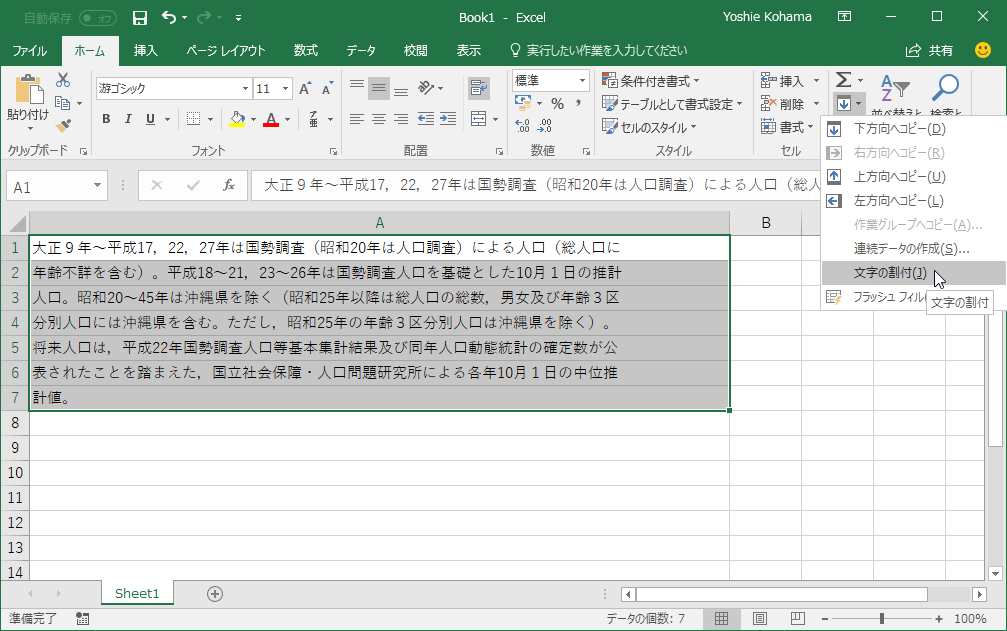Click the Save floppy disk icon
Screen dimensions: 1007x631
139,18
